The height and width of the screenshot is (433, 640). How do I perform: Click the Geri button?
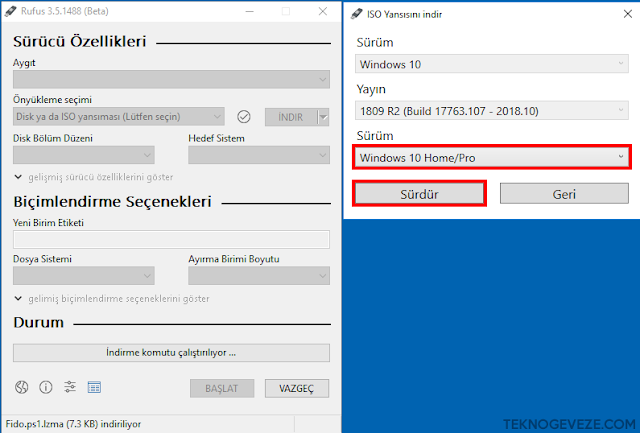[564, 194]
